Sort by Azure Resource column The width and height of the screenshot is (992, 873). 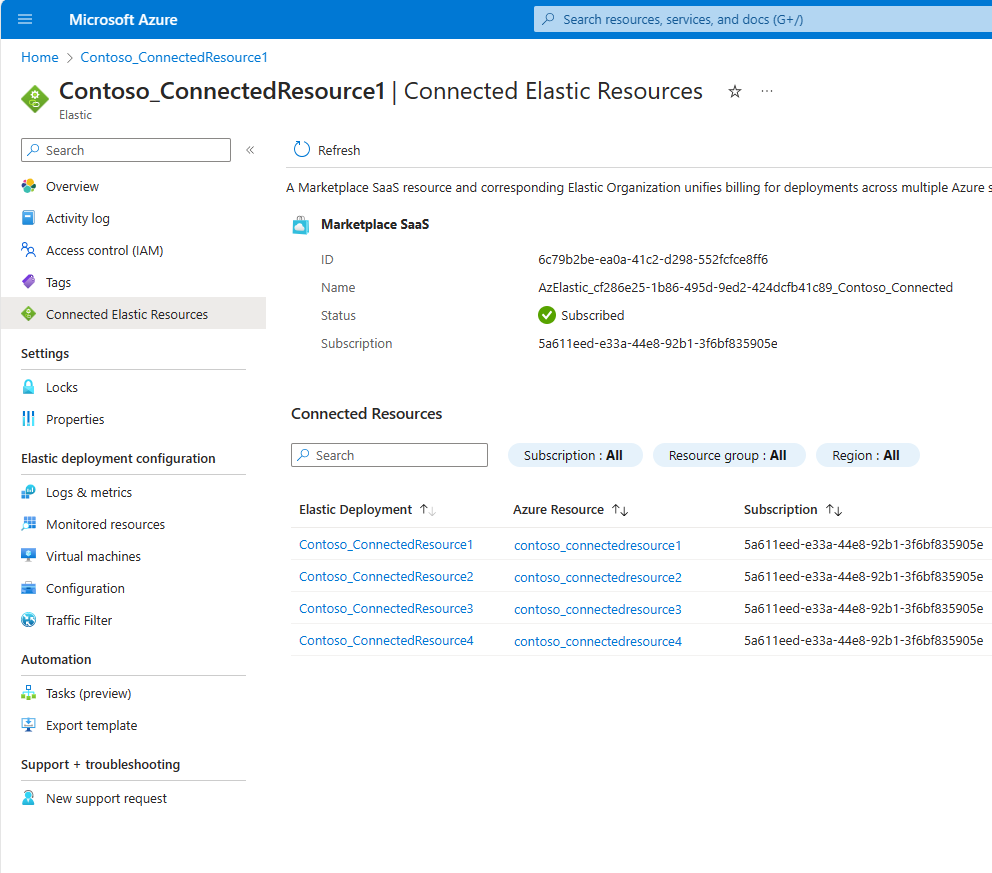point(570,510)
